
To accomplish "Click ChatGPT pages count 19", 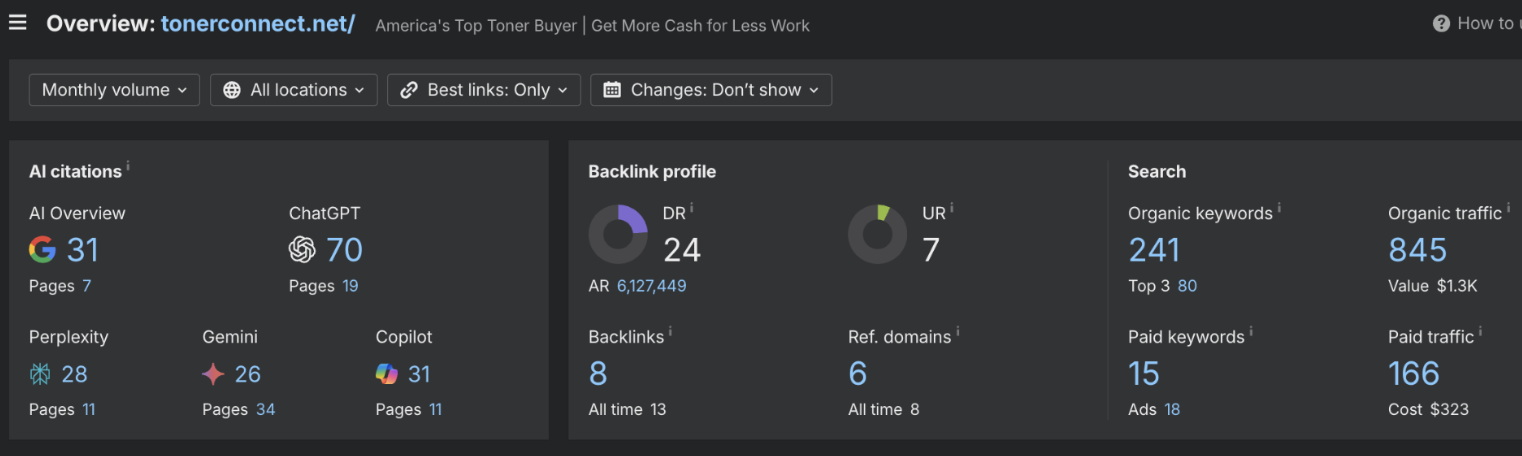I will click(350, 286).
